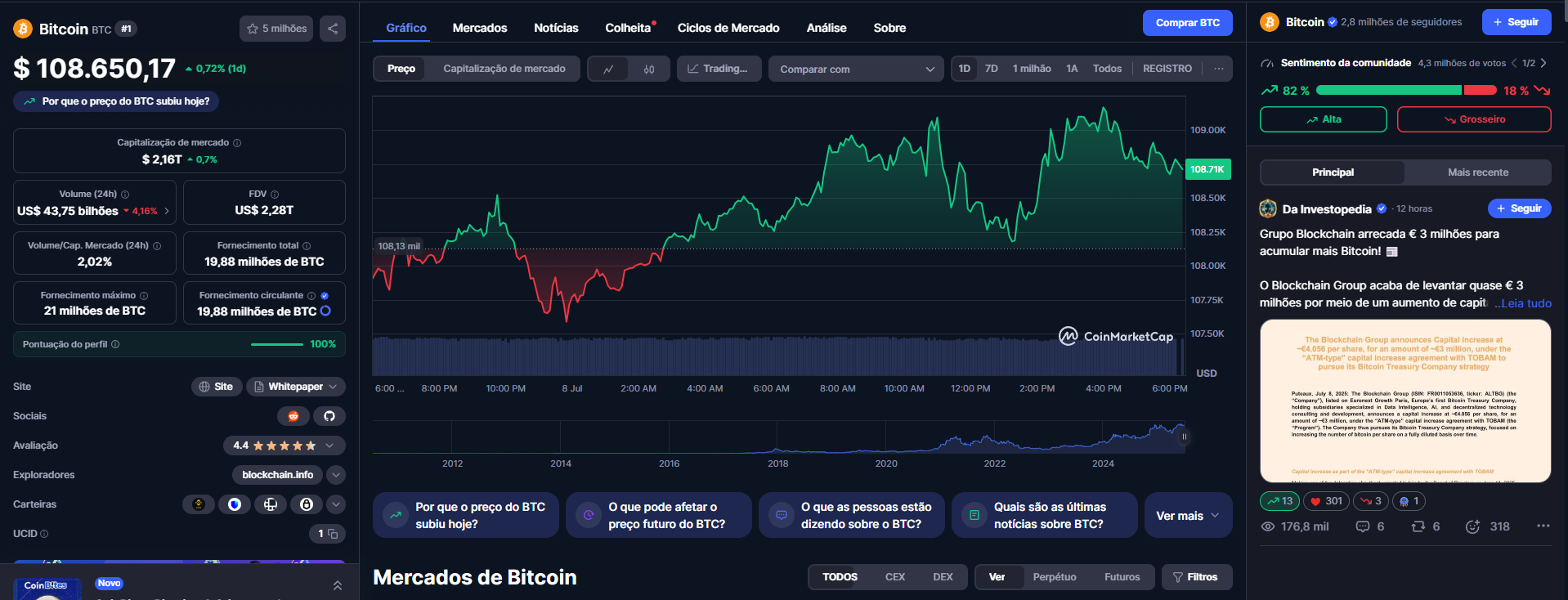Vote Alta on community sentiment
1568x600 pixels.
(x=1324, y=119)
